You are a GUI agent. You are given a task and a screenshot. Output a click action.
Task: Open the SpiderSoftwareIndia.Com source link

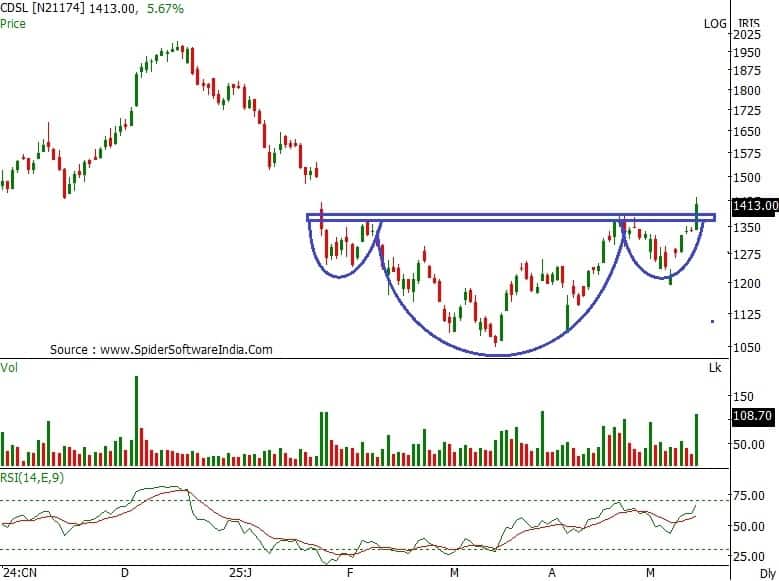click(x=161, y=350)
